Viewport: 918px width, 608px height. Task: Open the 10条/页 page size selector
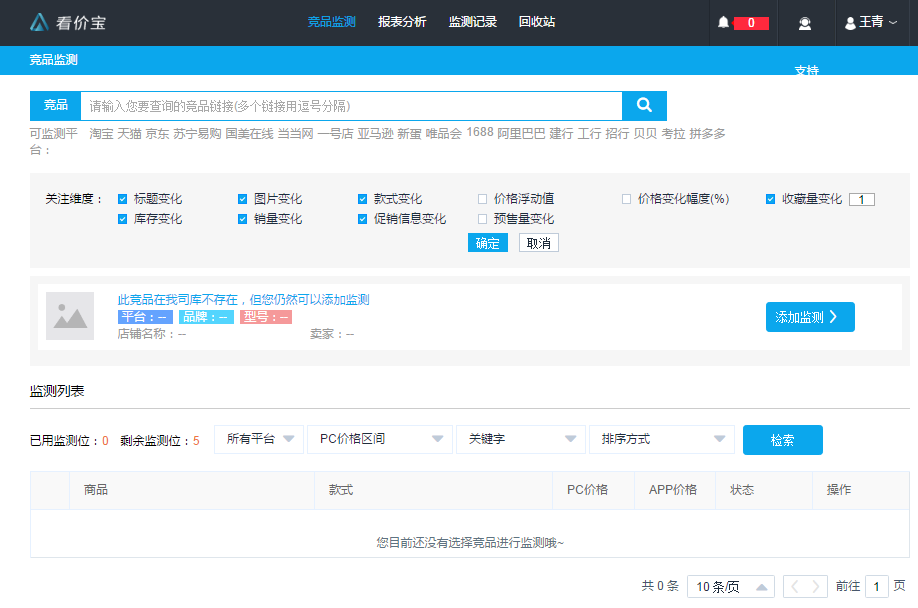pyautogui.click(x=731, y=586)
